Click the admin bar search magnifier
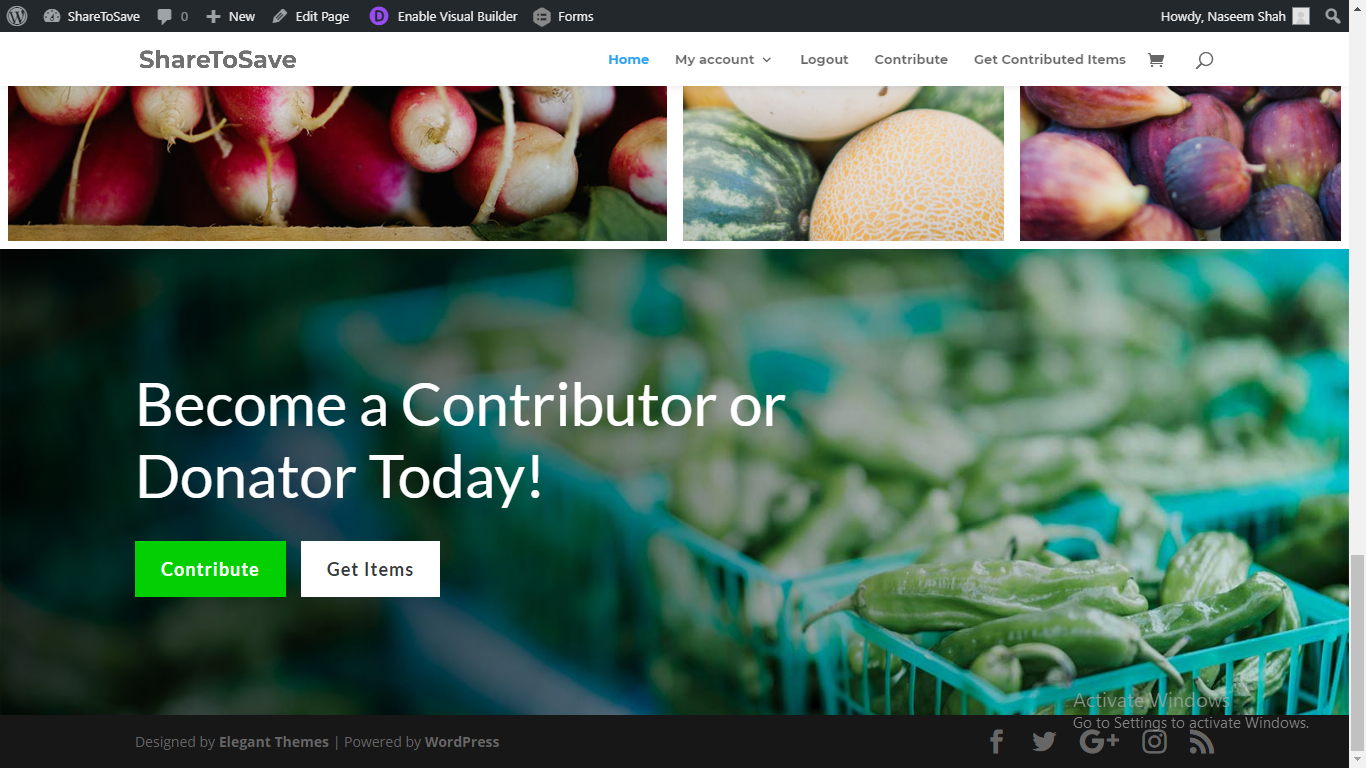 pos(1332,16)
